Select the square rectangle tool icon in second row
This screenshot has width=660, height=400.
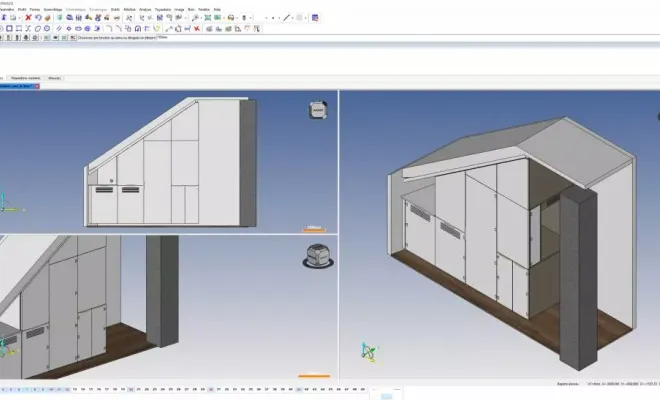pyautogui.click(x=9, y=29)
